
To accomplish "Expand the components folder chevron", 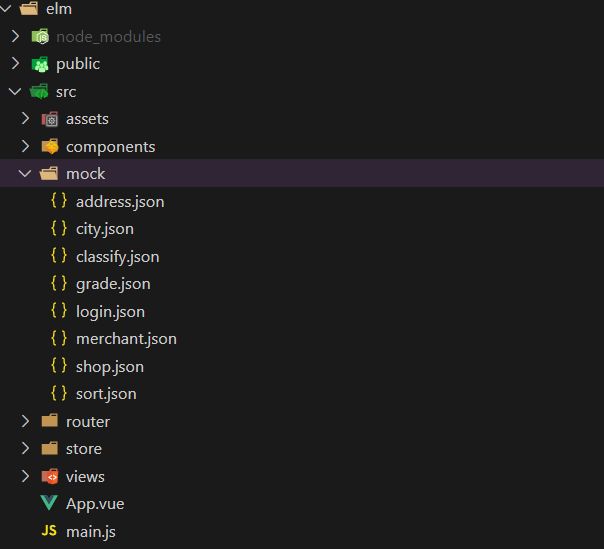I will click(25, 146).
